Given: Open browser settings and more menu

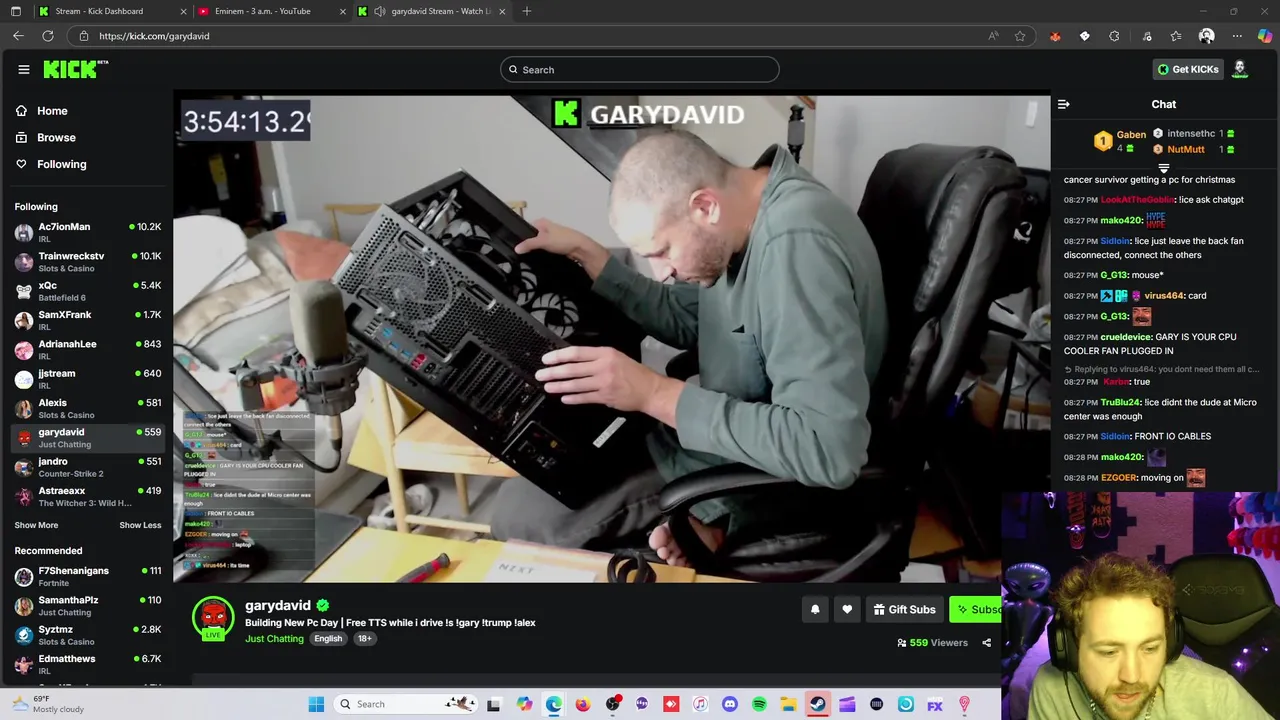Looking at the screenshot, I should [x=1237, y=36].
